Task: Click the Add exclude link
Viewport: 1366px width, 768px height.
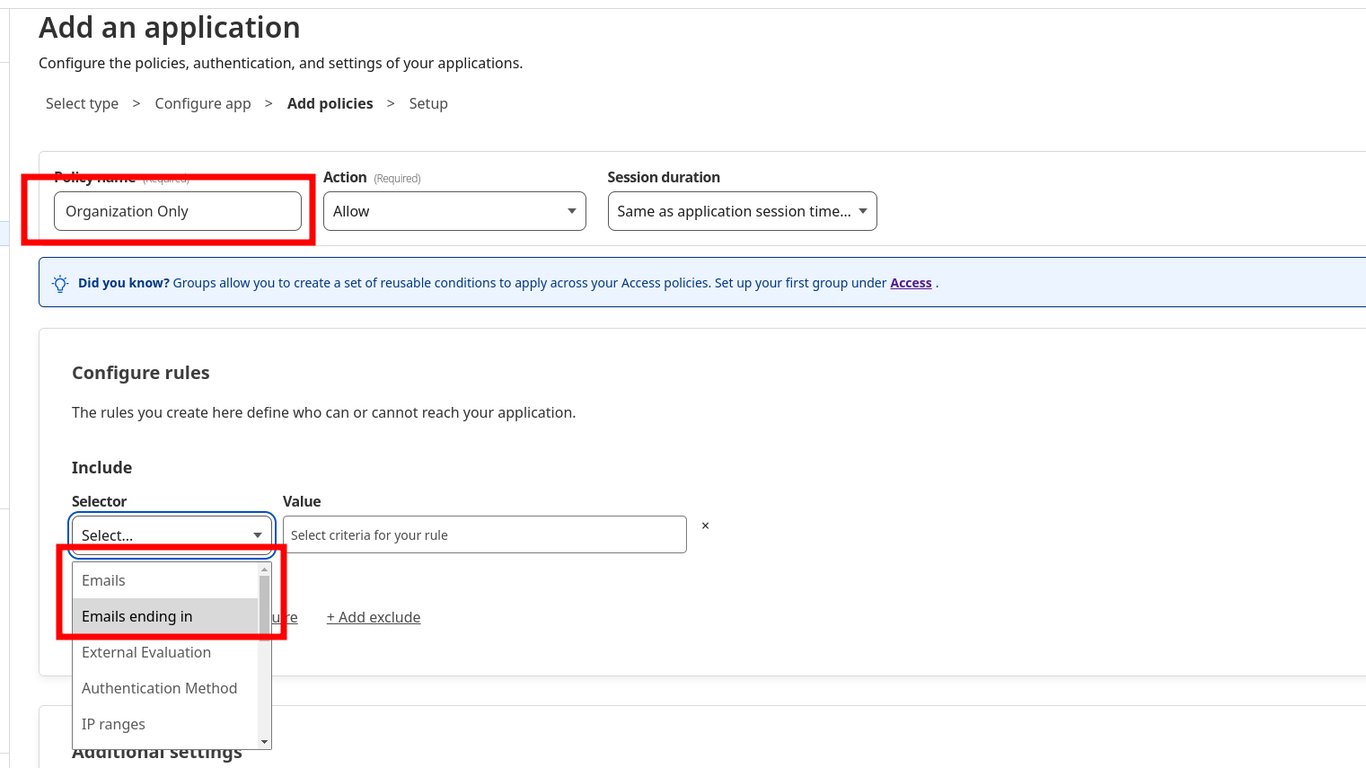Action: click(x=373, y=617)
